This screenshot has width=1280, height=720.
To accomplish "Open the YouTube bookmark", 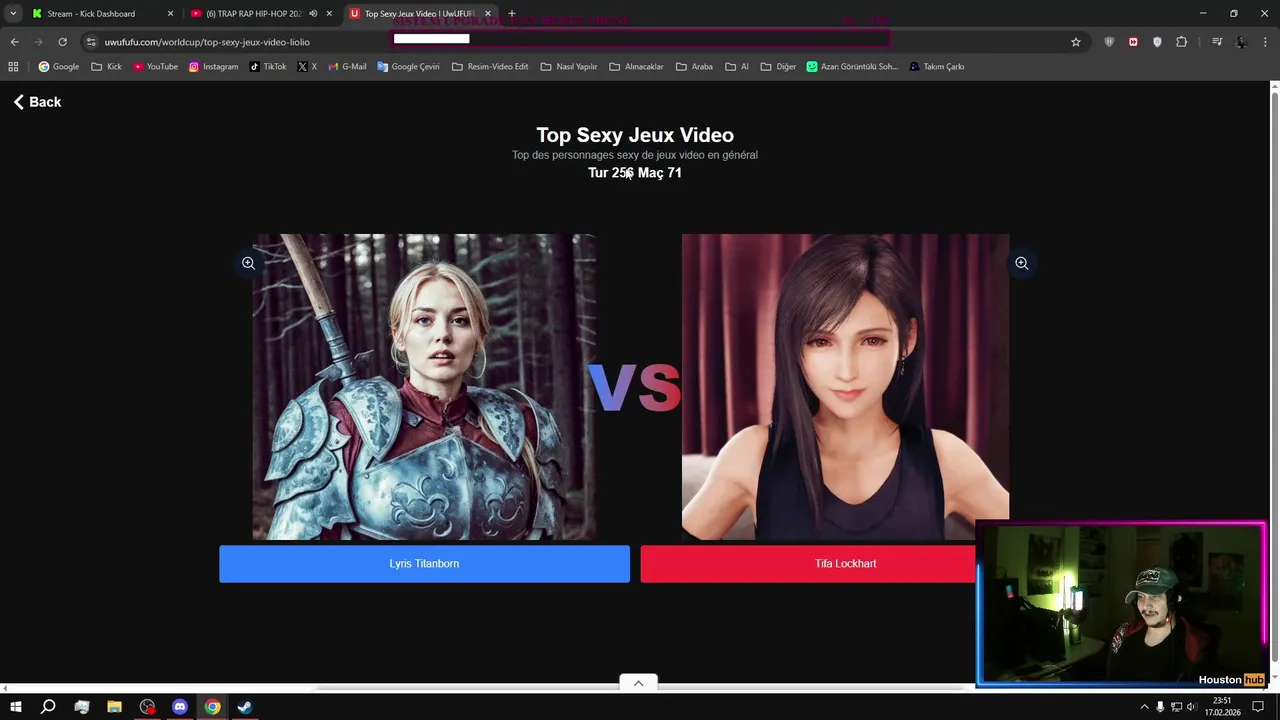I will (x=155, y=67).
